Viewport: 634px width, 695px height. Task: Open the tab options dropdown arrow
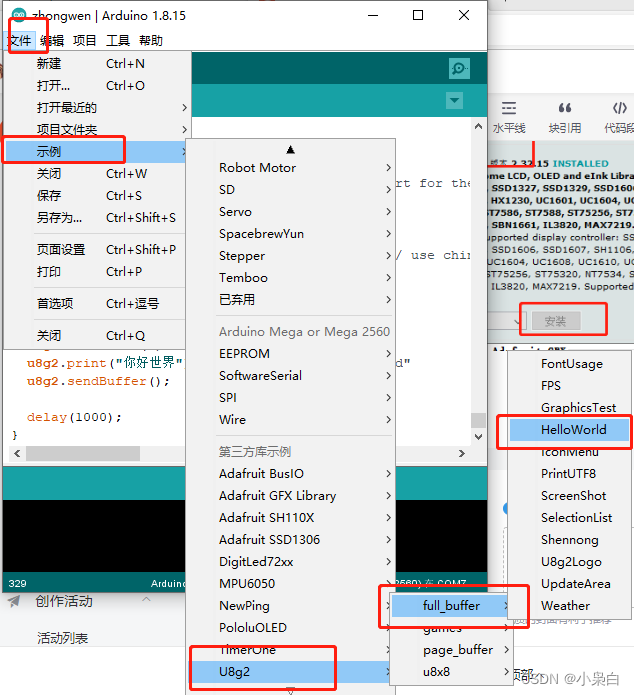click(454, 100)
